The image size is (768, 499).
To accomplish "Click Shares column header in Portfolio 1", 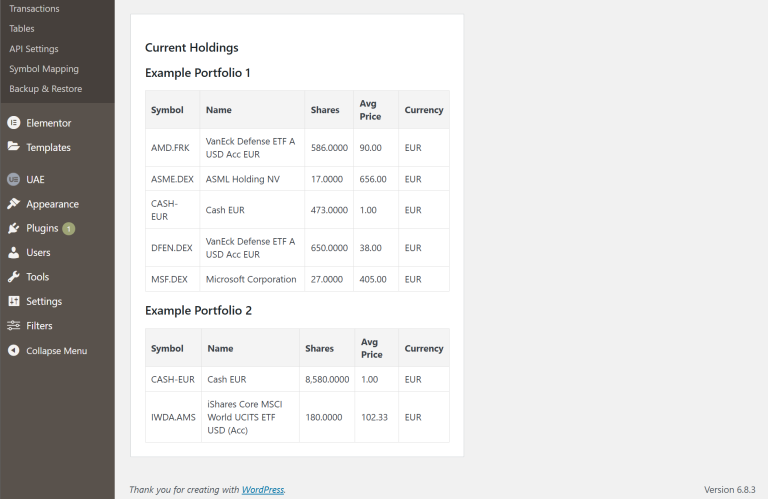I will pyautogui.click(x=325, y=110).
